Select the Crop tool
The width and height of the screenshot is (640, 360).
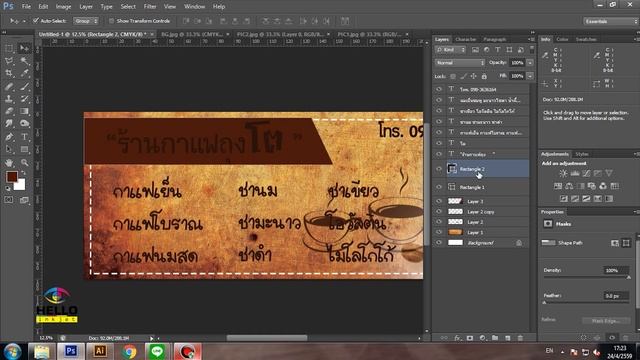[9, 73]
